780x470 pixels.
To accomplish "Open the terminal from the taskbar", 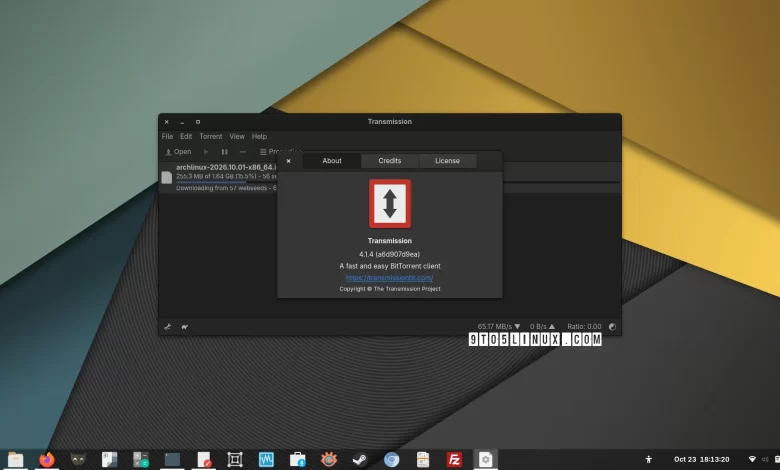I will coord(172,459).
